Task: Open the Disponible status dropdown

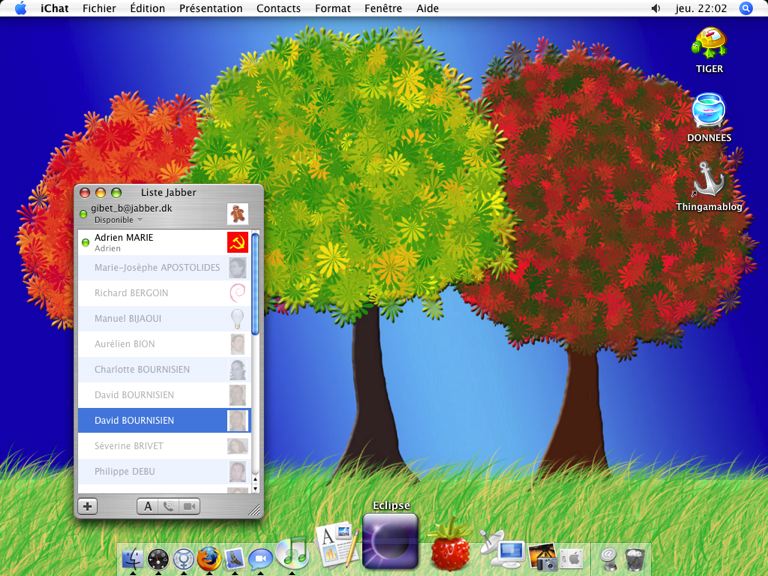Action: point(119,219)
